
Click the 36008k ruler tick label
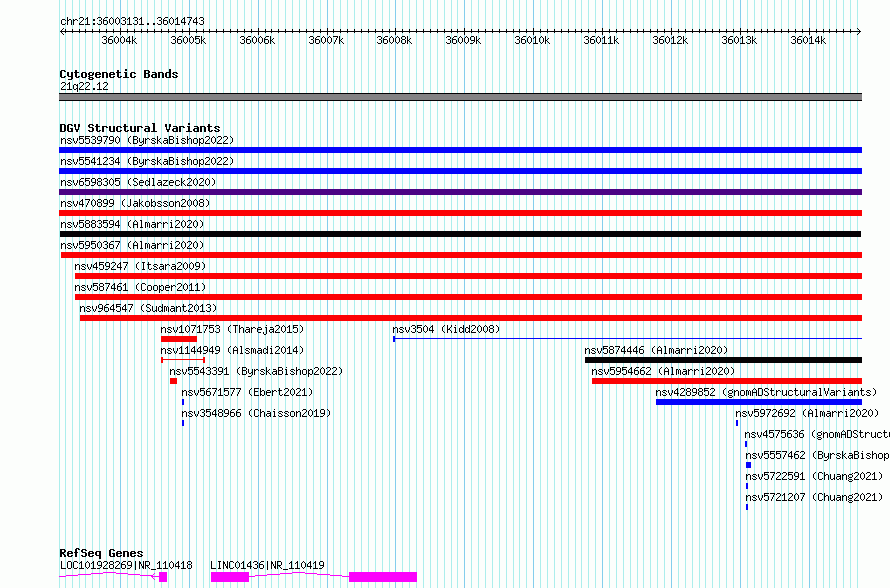point(394,40)
